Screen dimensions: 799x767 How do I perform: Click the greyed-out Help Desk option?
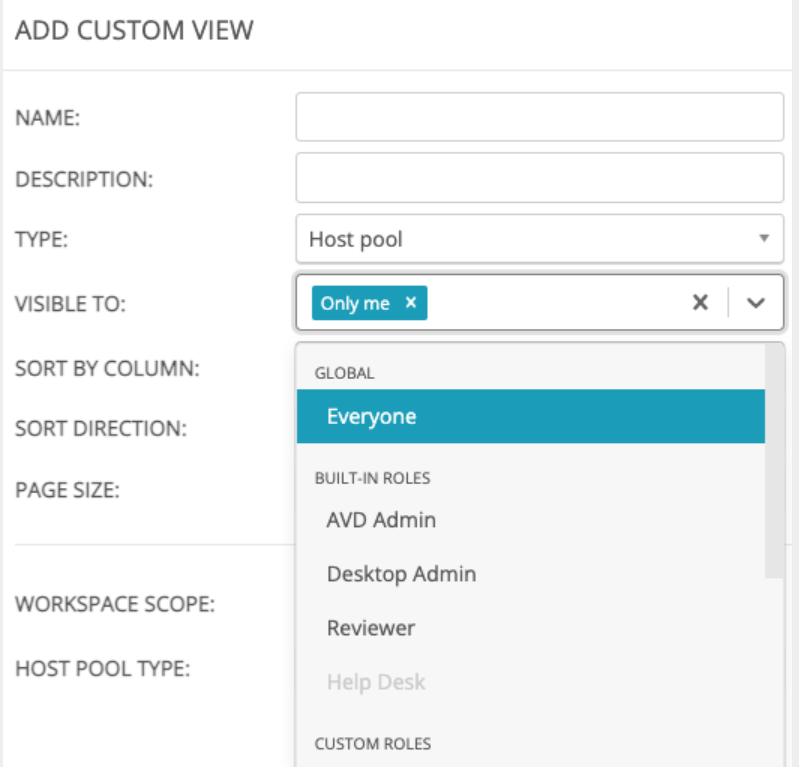pos(375,682)
